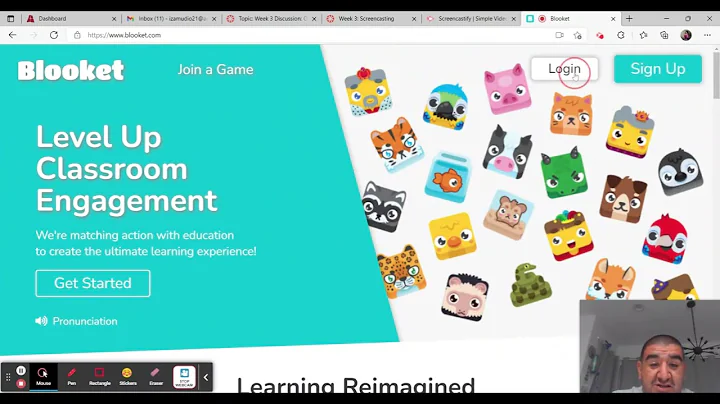The width and height of the screenshot is (720, 404).
Task: Select the Rectangle annotation tool
Action: [100, 377]
